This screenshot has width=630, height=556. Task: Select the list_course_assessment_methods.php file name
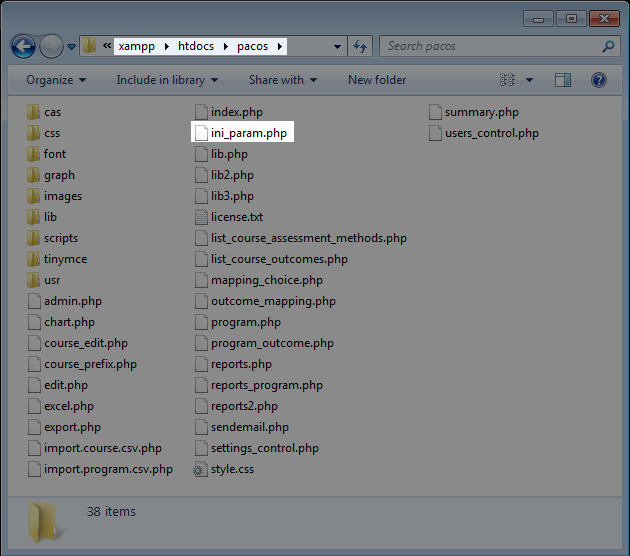coord(309,238)
